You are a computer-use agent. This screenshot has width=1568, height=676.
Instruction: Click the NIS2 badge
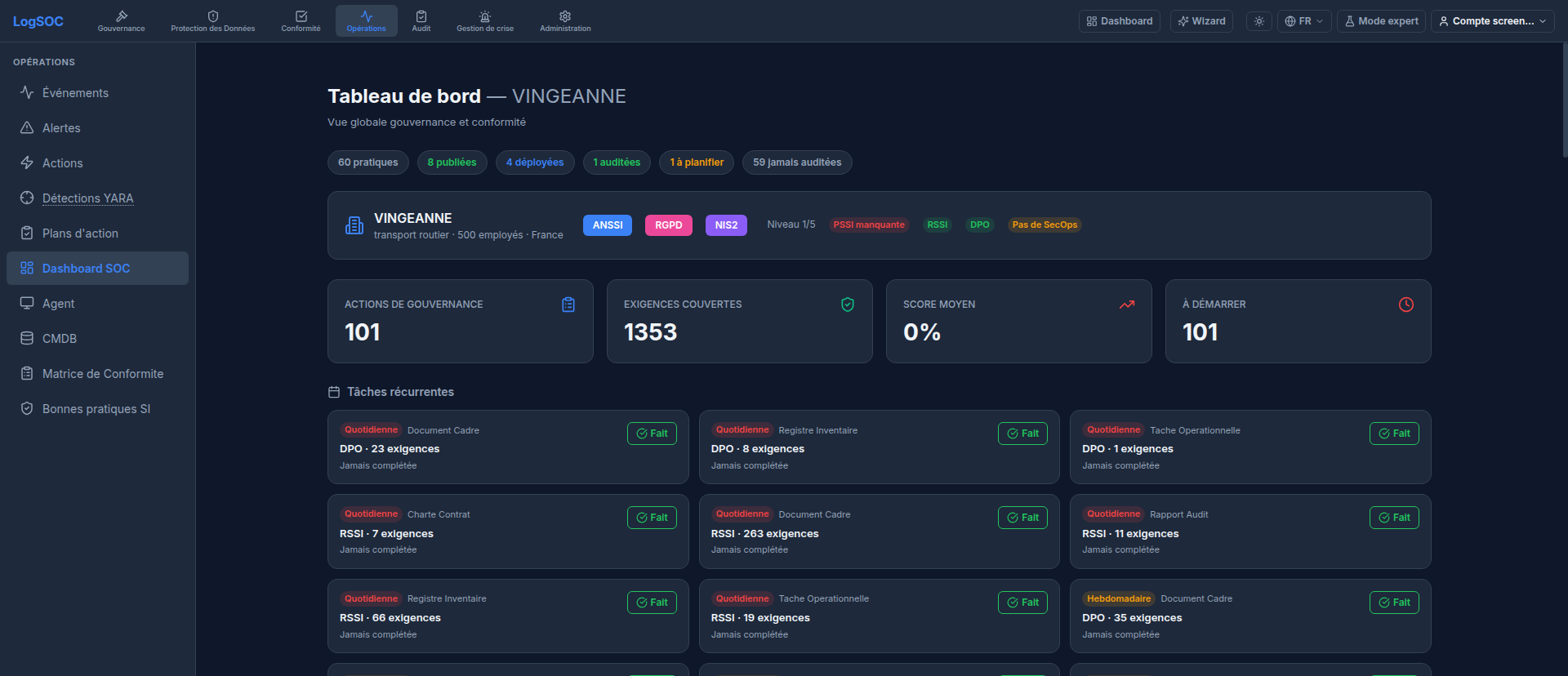[726, 225]
